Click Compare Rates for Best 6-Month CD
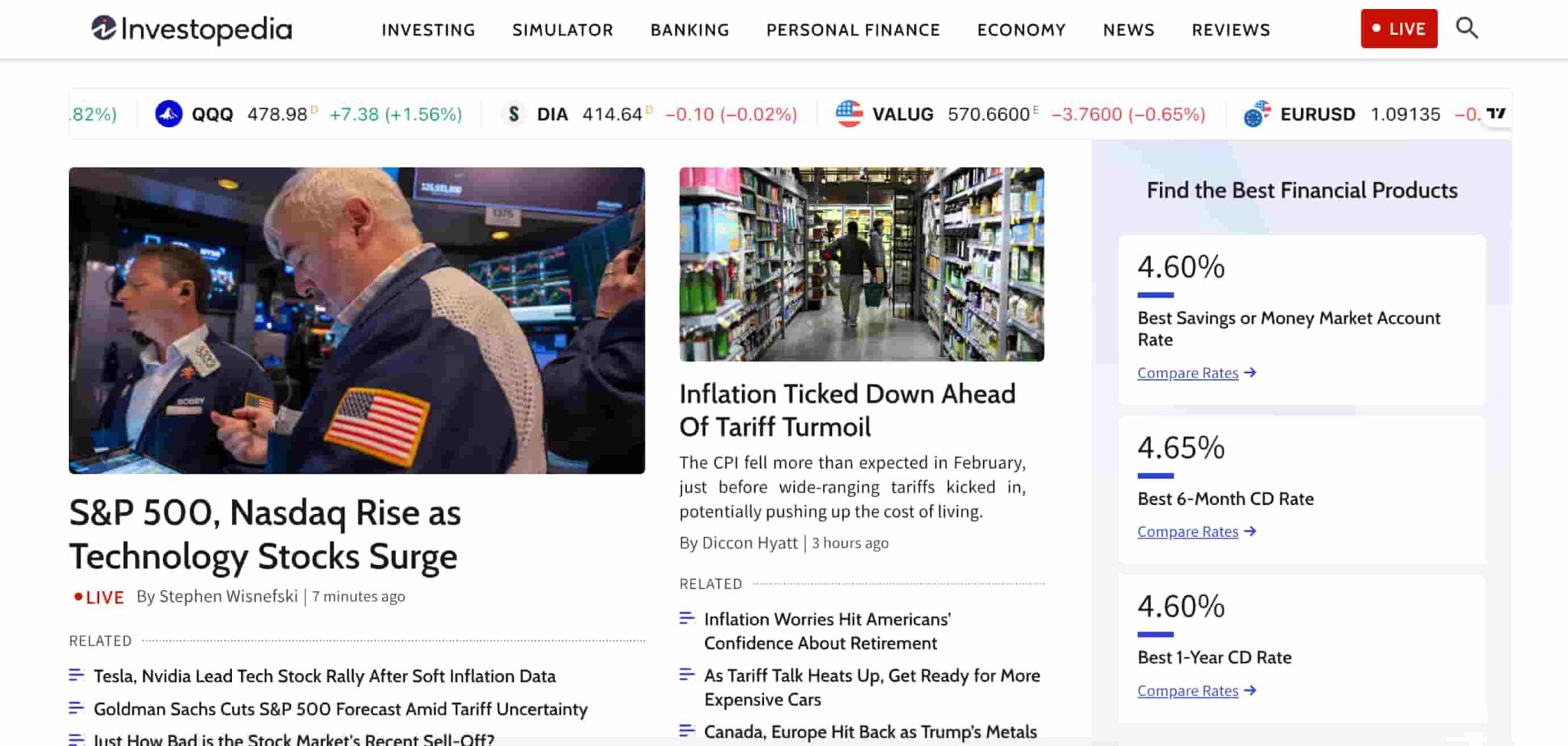Screen dimensions: 1568x746 (1187, 532)
